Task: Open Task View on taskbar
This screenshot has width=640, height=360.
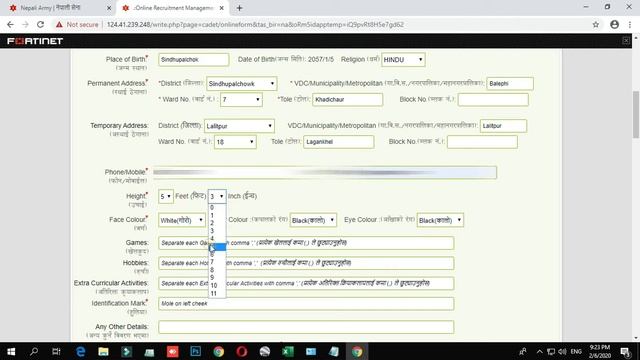Action: coord(56,351)
